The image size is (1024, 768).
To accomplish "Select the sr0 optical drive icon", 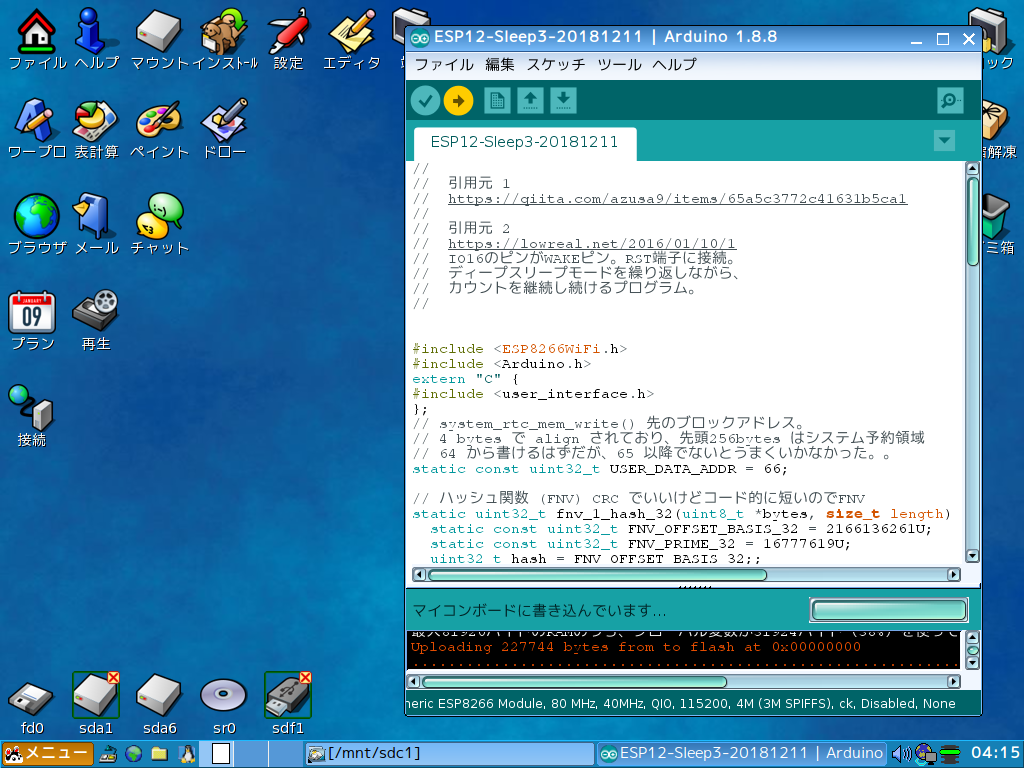I will [223, 704].
